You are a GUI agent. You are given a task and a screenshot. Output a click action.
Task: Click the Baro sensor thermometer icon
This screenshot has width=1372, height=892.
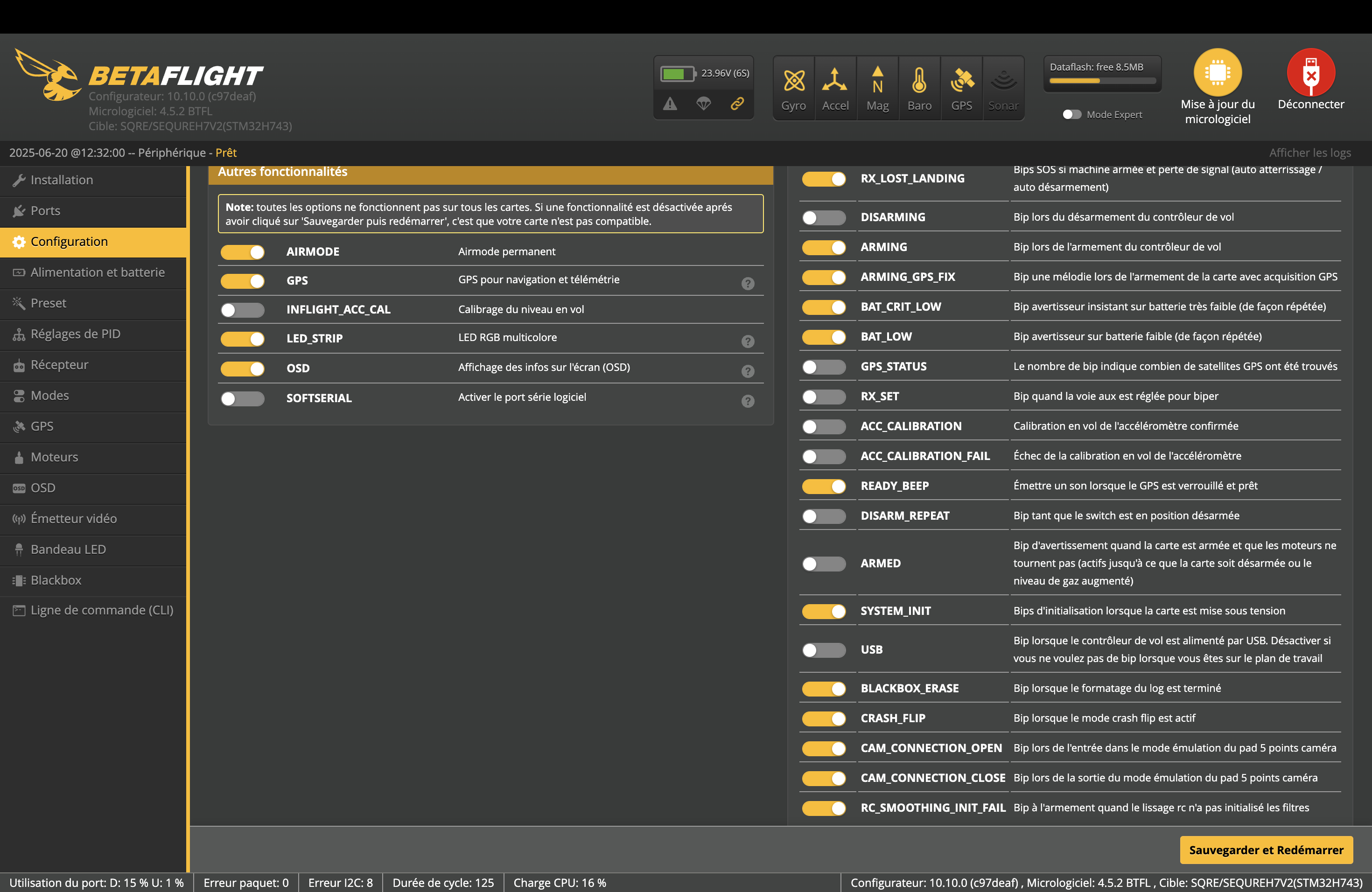(x=919, y=81)
